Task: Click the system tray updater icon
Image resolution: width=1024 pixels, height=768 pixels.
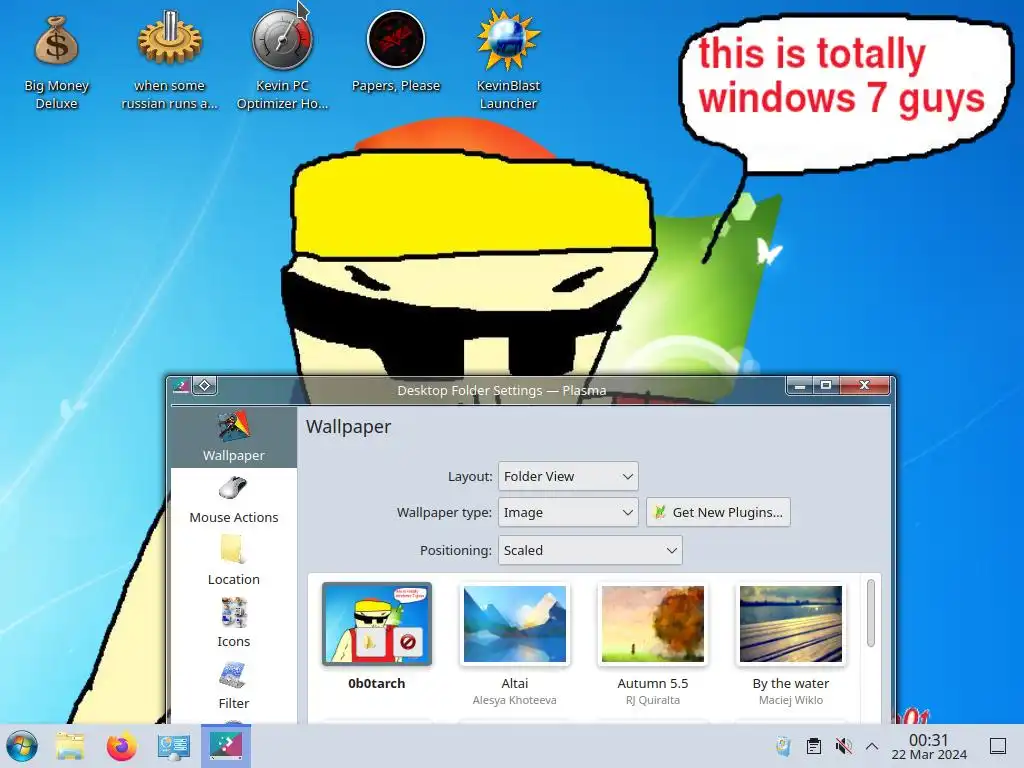Action: coord(783,746)
